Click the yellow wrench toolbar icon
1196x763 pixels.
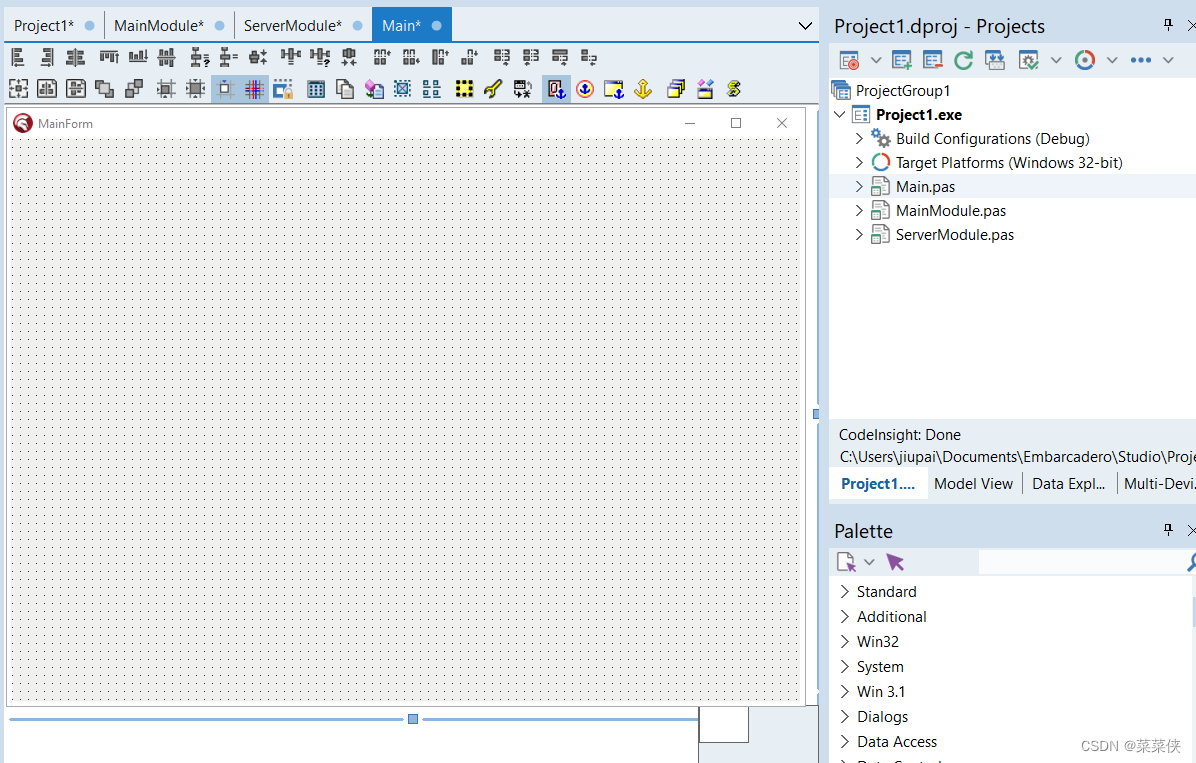pos(493,89)
